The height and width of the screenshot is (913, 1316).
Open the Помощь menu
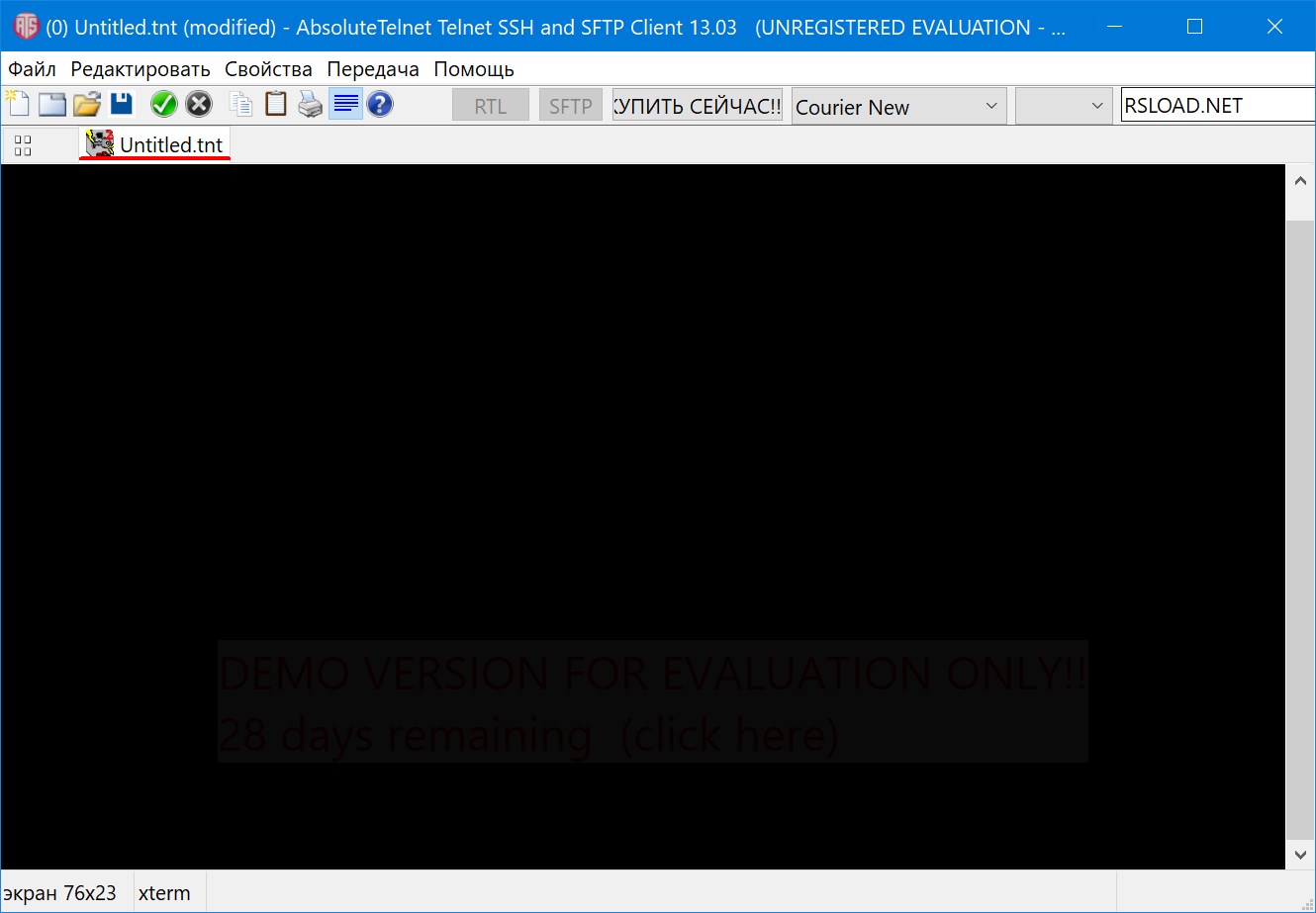474,69
